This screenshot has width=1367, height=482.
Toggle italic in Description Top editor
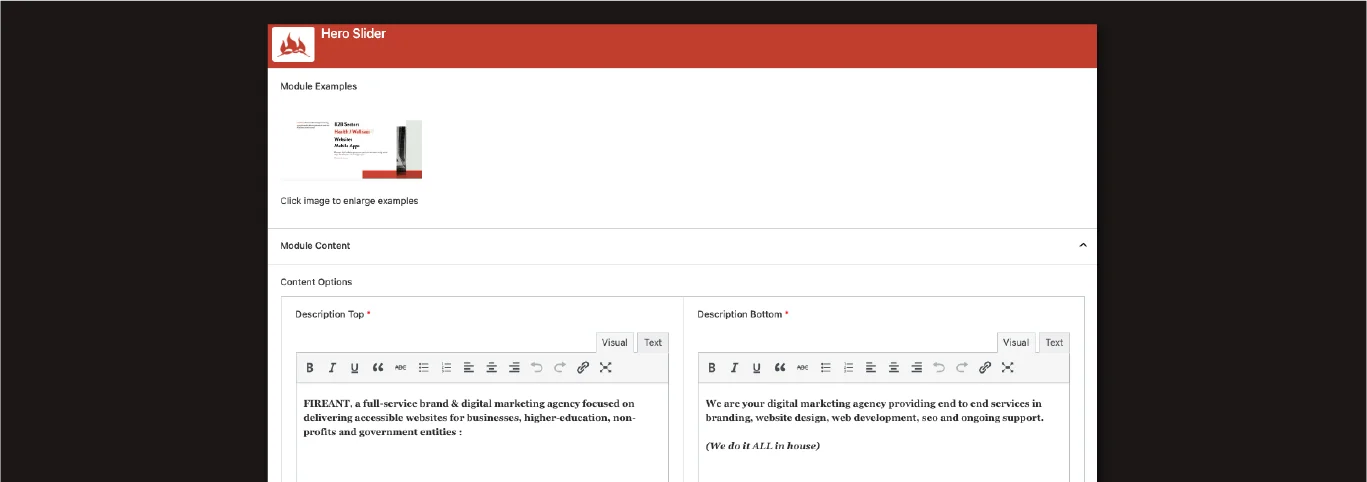click(x=332, y=368)
